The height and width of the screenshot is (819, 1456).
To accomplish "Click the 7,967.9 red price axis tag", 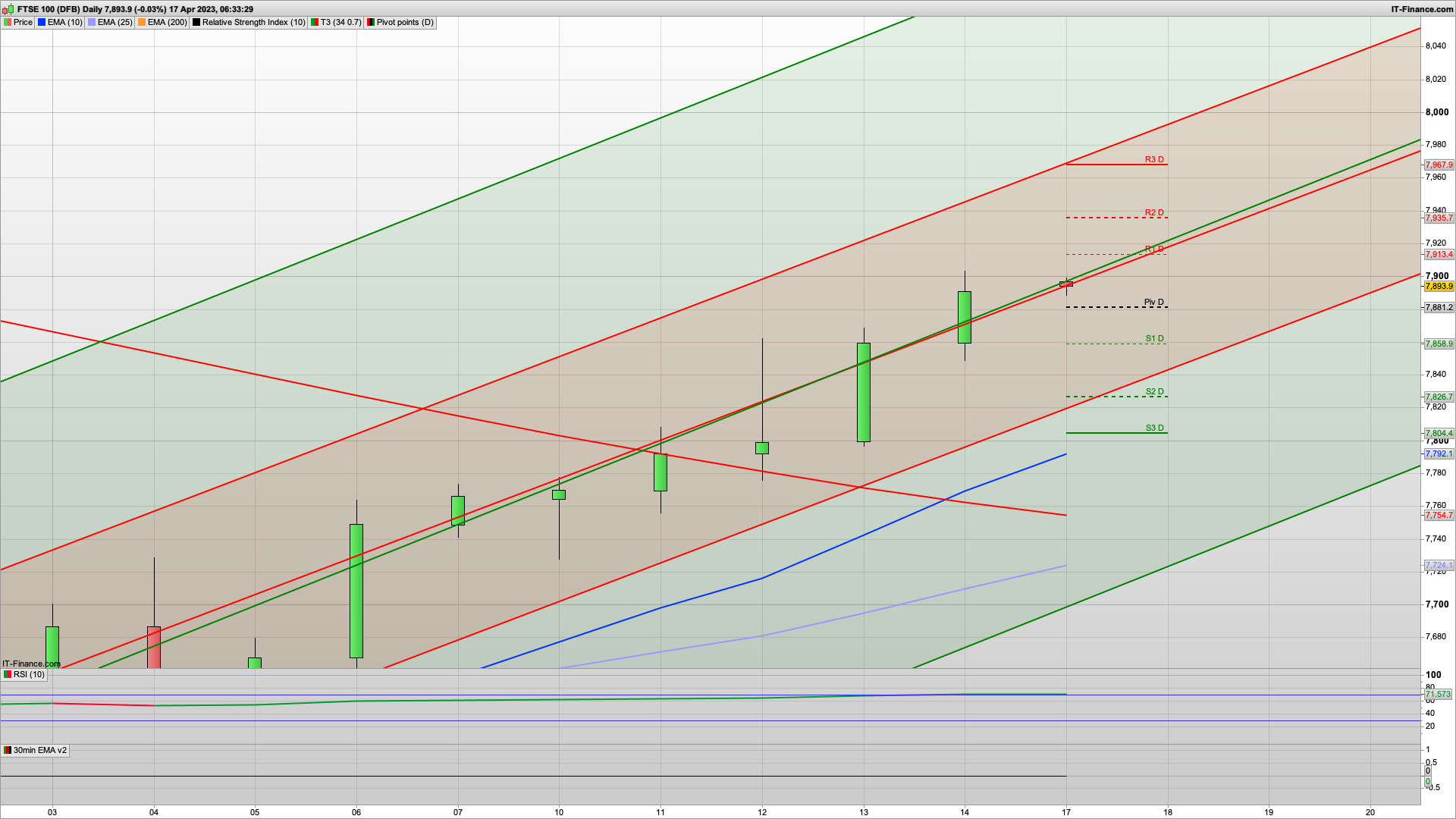I will click(1439, 165).
